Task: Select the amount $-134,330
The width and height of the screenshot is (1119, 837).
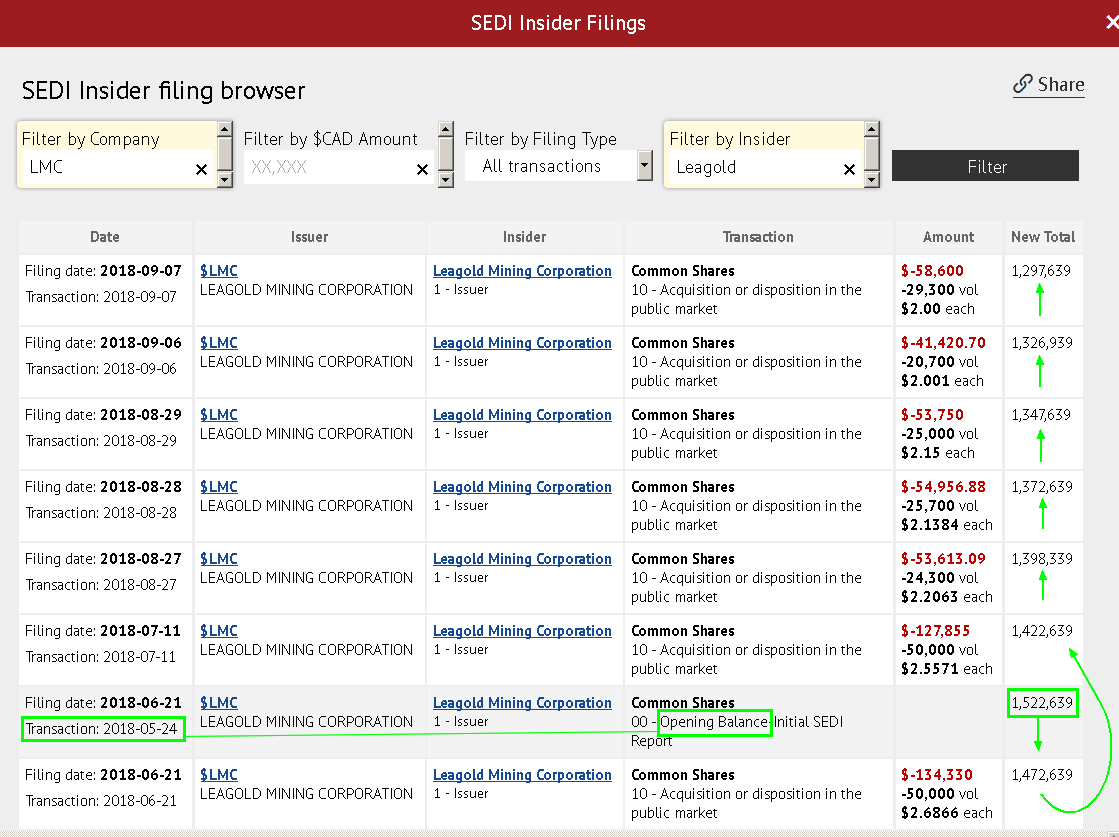Action: (x=937, y=775)
